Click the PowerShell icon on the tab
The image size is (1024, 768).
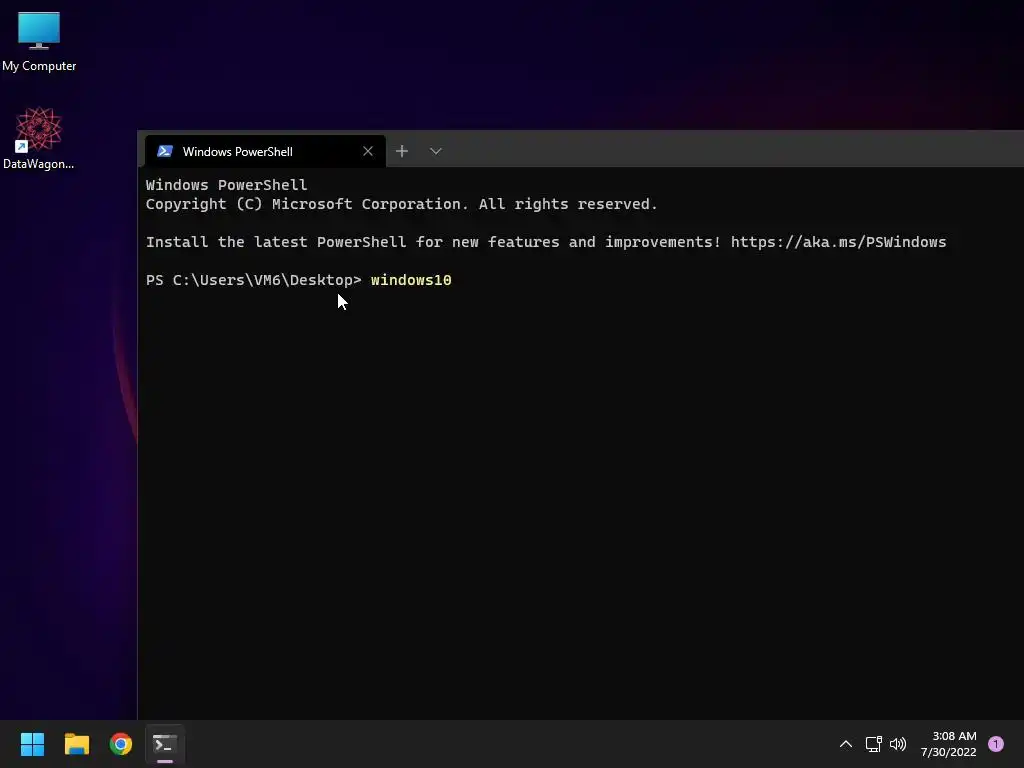(x=165, y=152)
